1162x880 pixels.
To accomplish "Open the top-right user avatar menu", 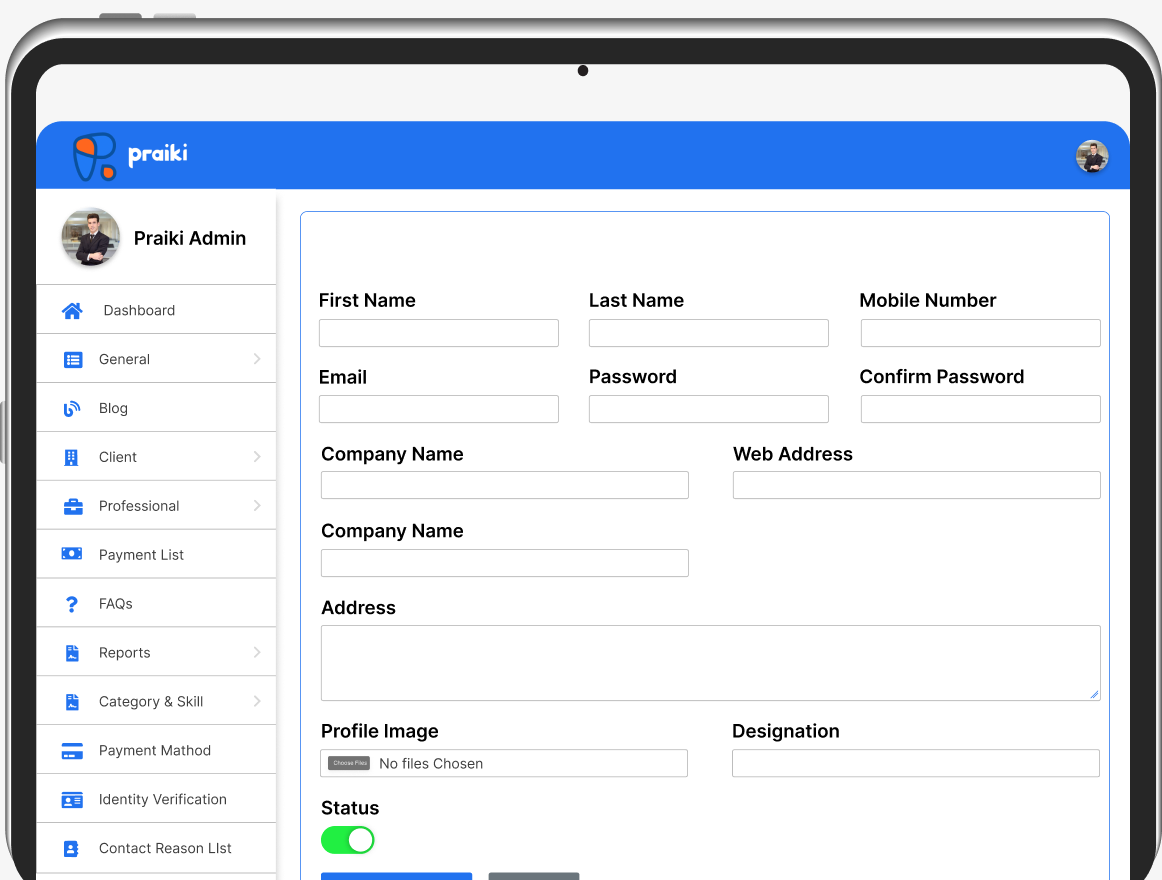I will point(1092,156).
